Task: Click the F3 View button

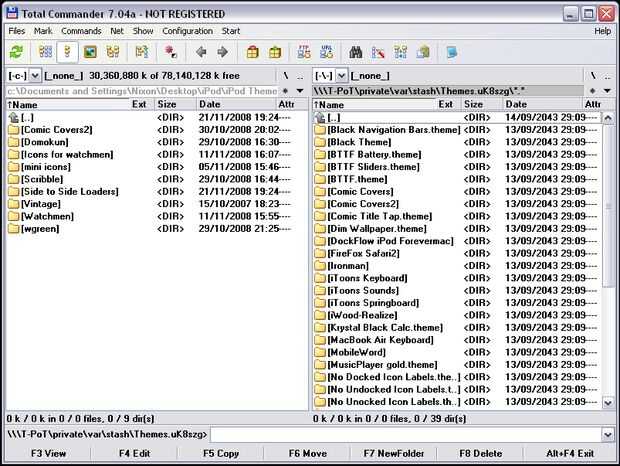Action: [48, 453]
